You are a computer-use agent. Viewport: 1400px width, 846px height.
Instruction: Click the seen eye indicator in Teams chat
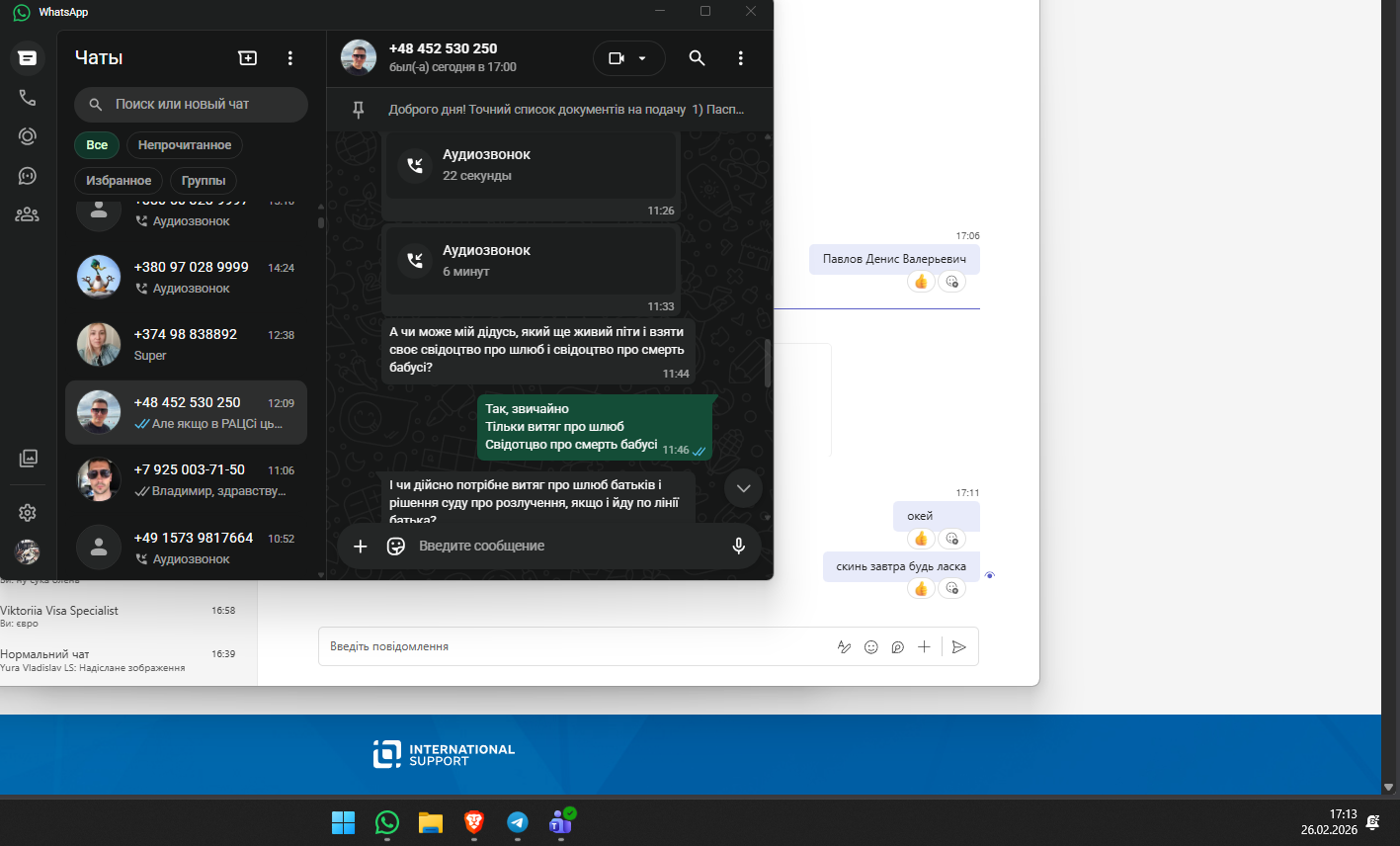point(989,575)
